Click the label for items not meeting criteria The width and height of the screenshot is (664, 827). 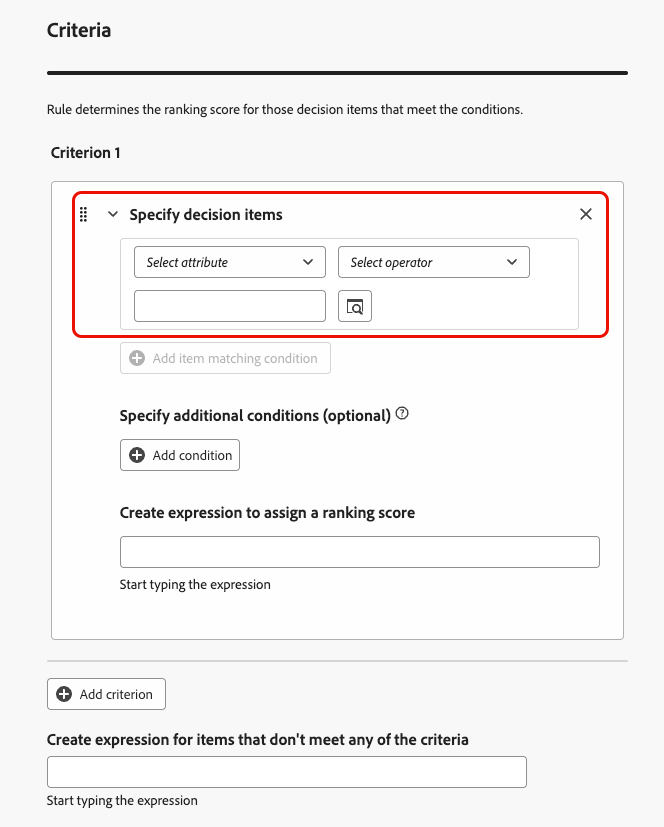point(257,739)
